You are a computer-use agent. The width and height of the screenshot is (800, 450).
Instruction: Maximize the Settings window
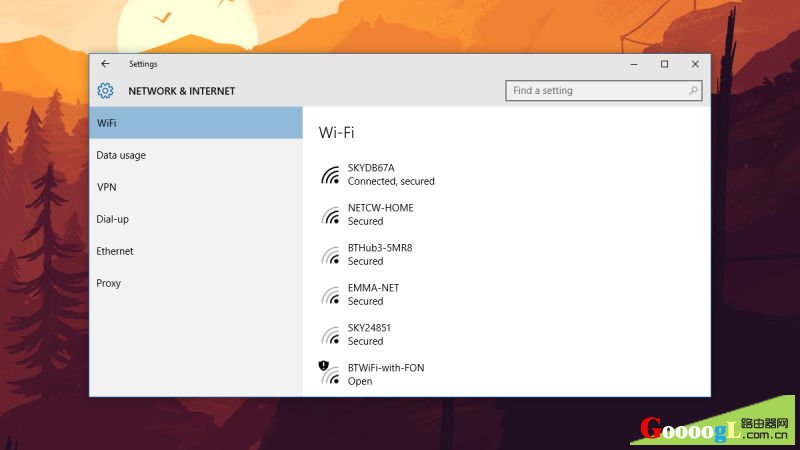pos(664,64)
